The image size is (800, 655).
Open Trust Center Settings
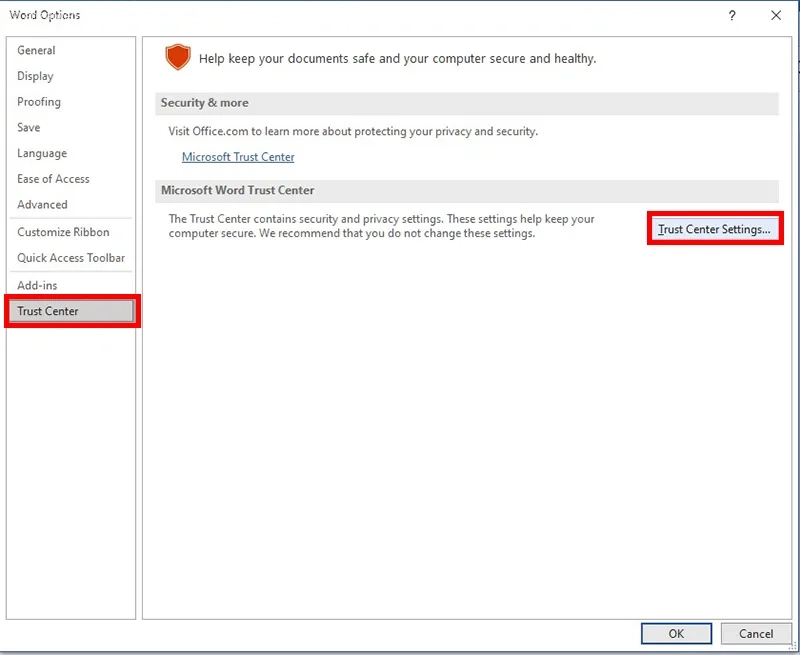point(713,229)
